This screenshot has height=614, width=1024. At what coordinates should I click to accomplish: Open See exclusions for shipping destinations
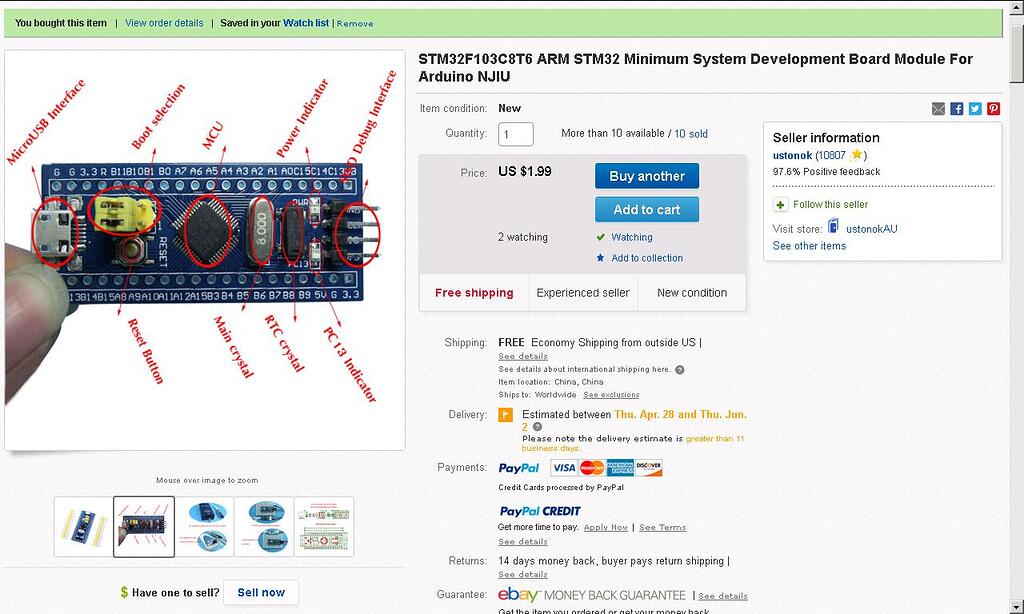[611, 395]
